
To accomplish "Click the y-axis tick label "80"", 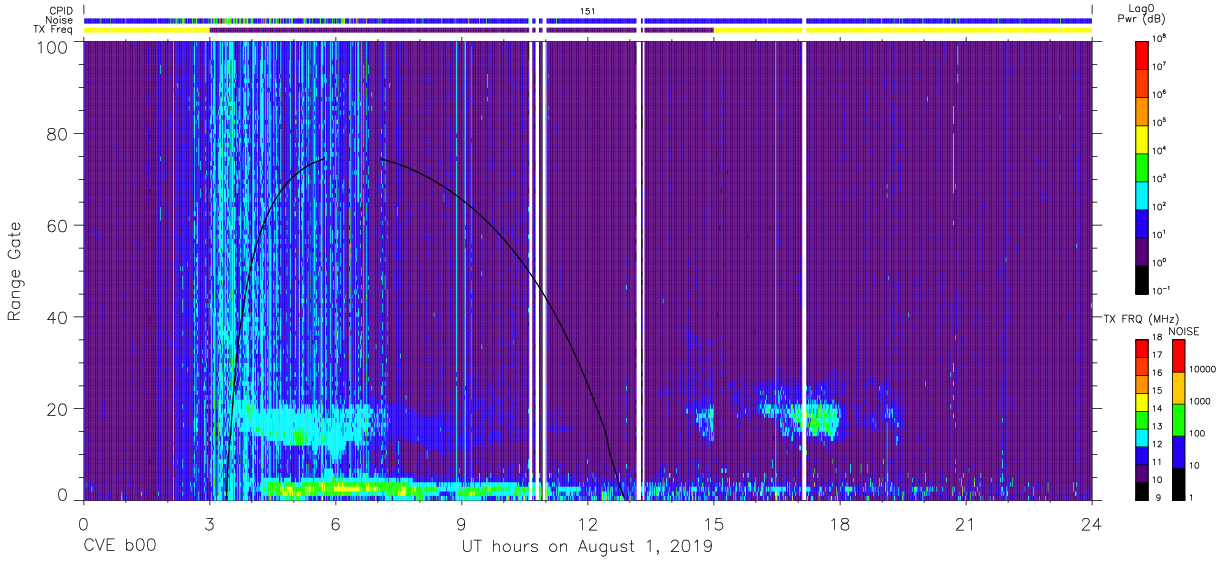I will (x=57, y=134).
